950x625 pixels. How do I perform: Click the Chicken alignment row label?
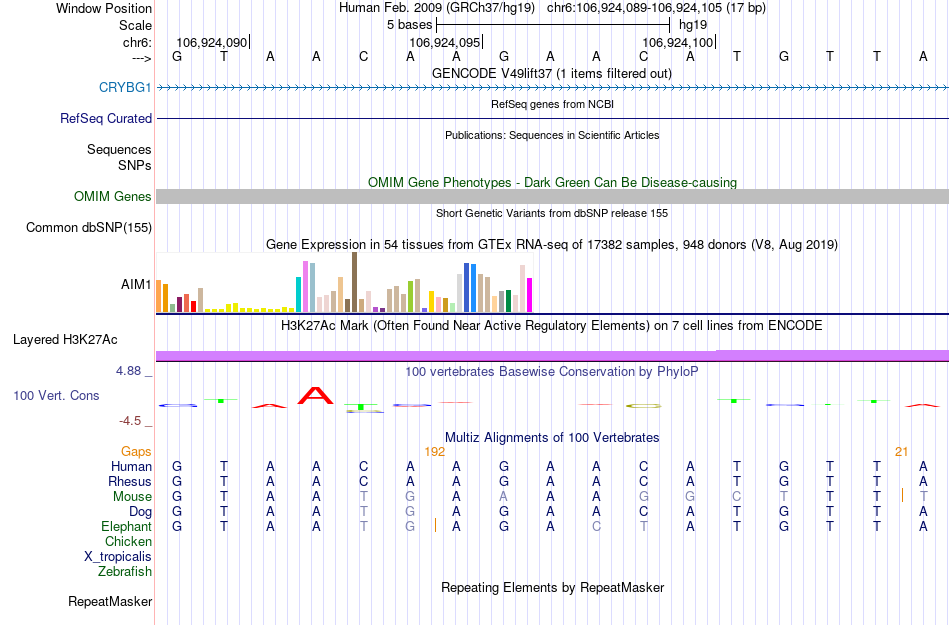click(x=128, y=541)
